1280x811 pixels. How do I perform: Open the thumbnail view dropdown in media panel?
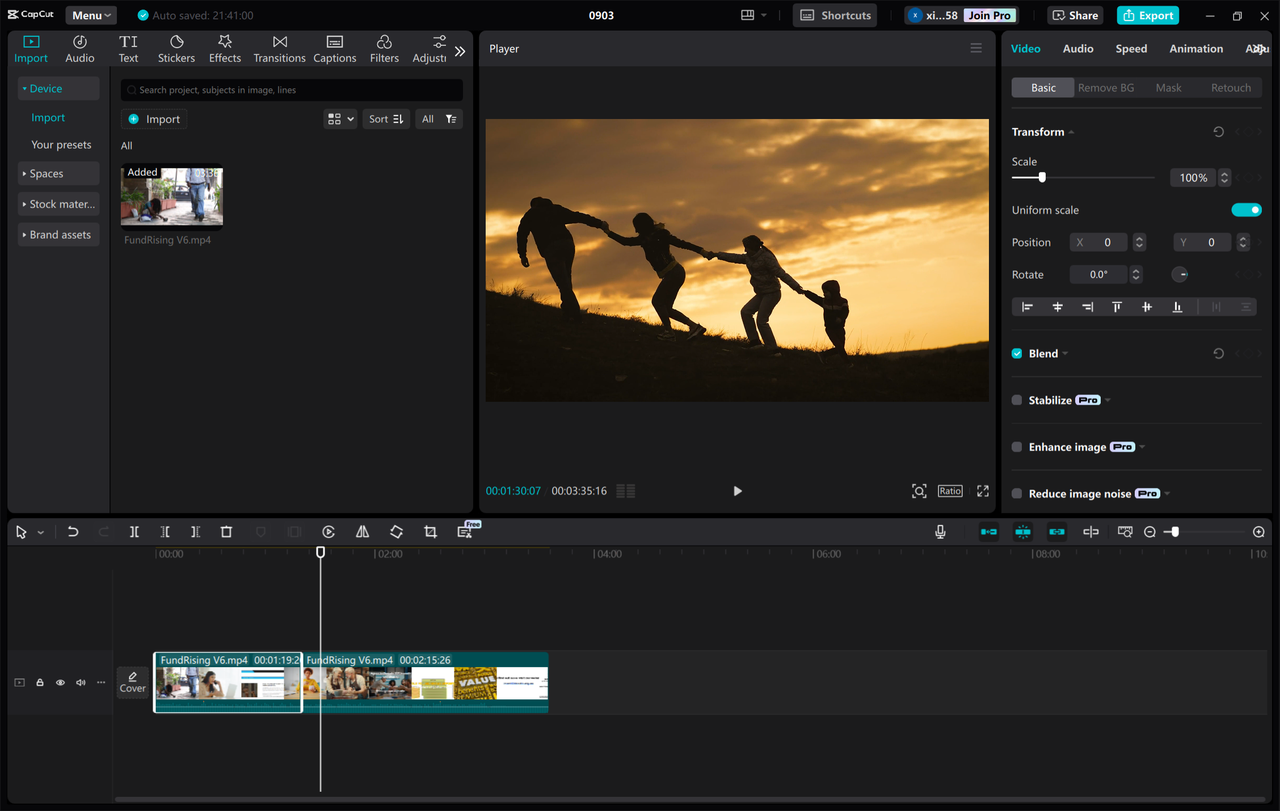[x=340, y=118]
